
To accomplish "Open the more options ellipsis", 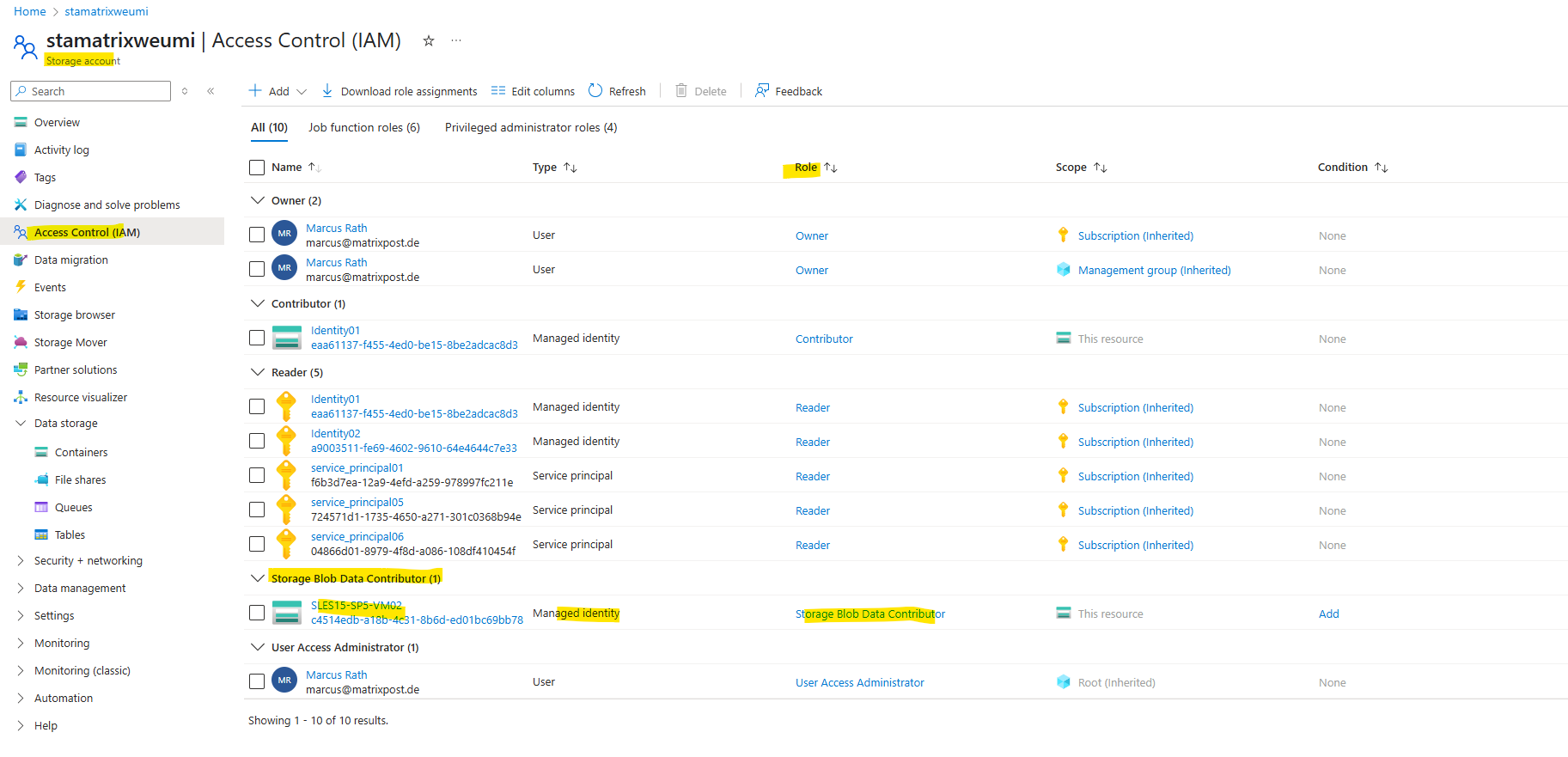I will tap(456, 40).
